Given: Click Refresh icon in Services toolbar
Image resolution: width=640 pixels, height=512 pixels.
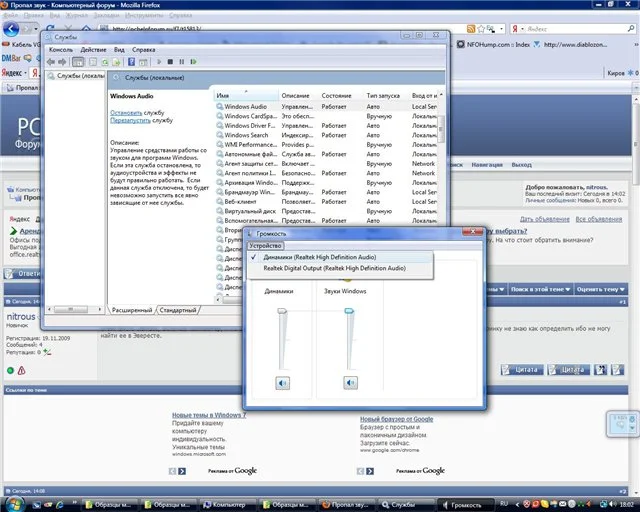Looking at the screenshot, I should point(105,62).
